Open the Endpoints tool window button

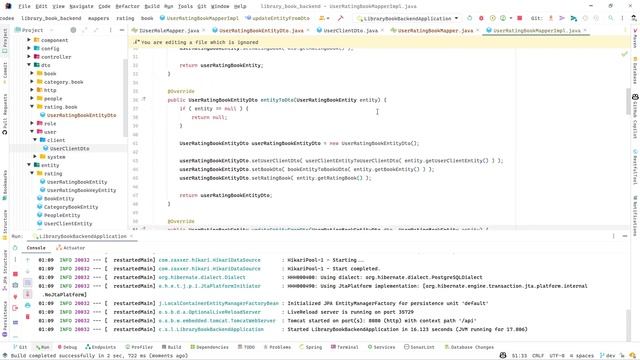(x=100, y=347)
